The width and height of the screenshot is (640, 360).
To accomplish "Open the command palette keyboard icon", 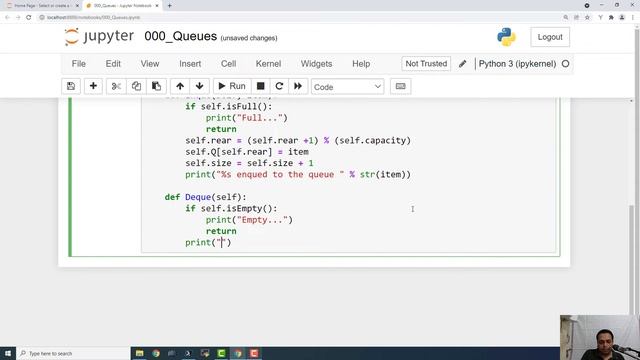I will tap(400, 86).
